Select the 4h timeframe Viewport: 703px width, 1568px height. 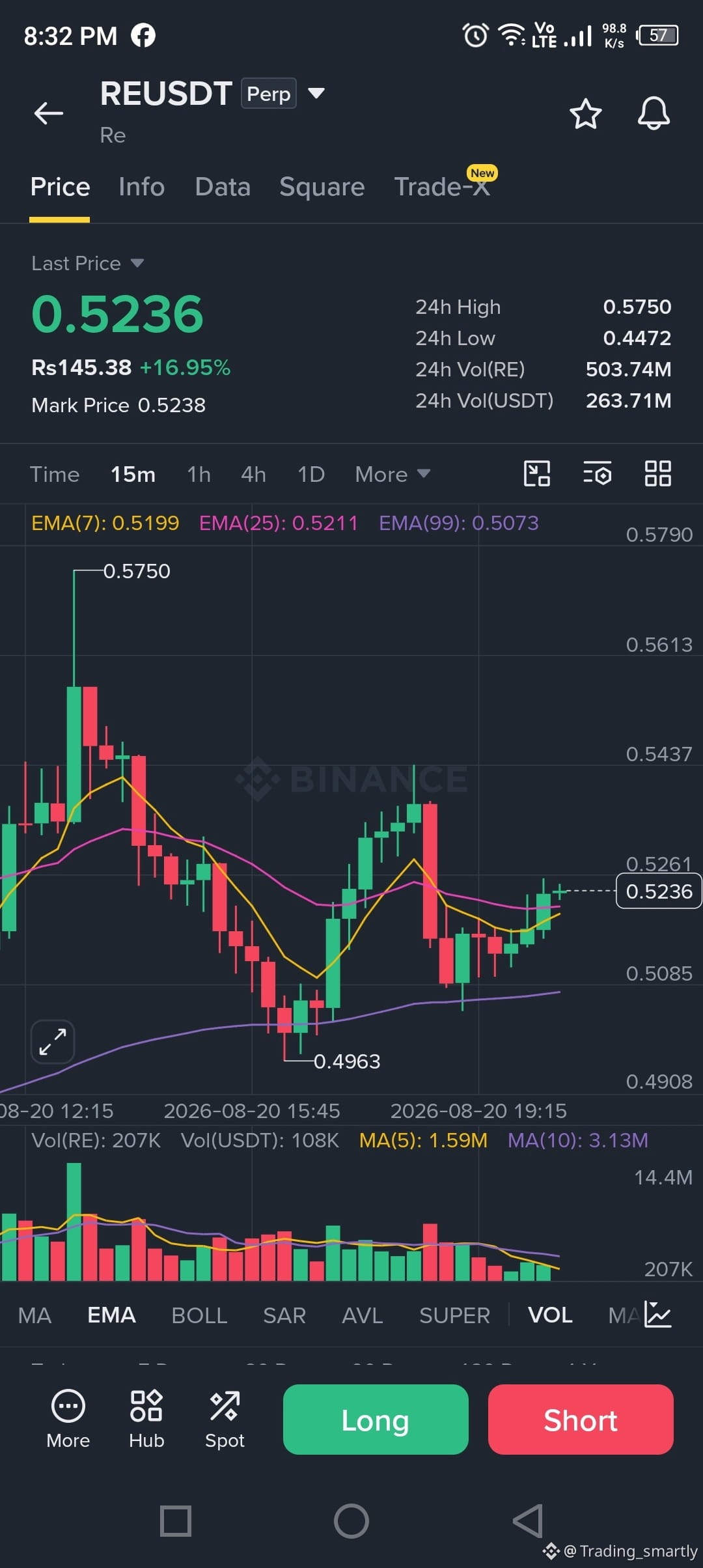(x=253, y=474)
